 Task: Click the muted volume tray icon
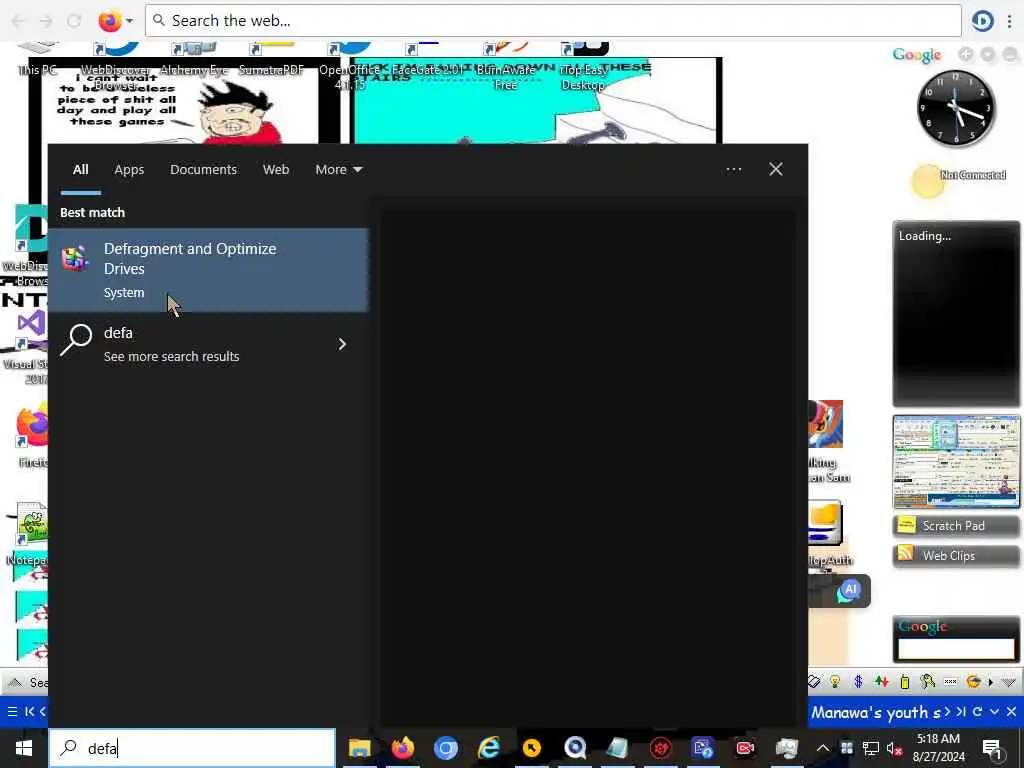click(894, 748)
